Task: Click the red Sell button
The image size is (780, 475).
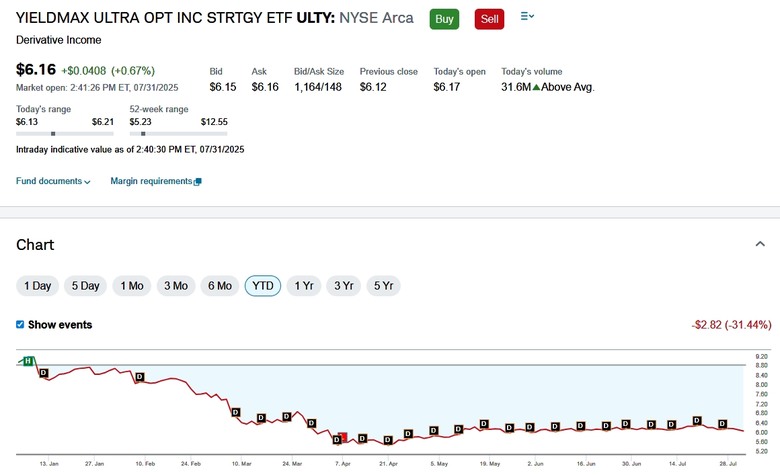Action: coord(489,19)
